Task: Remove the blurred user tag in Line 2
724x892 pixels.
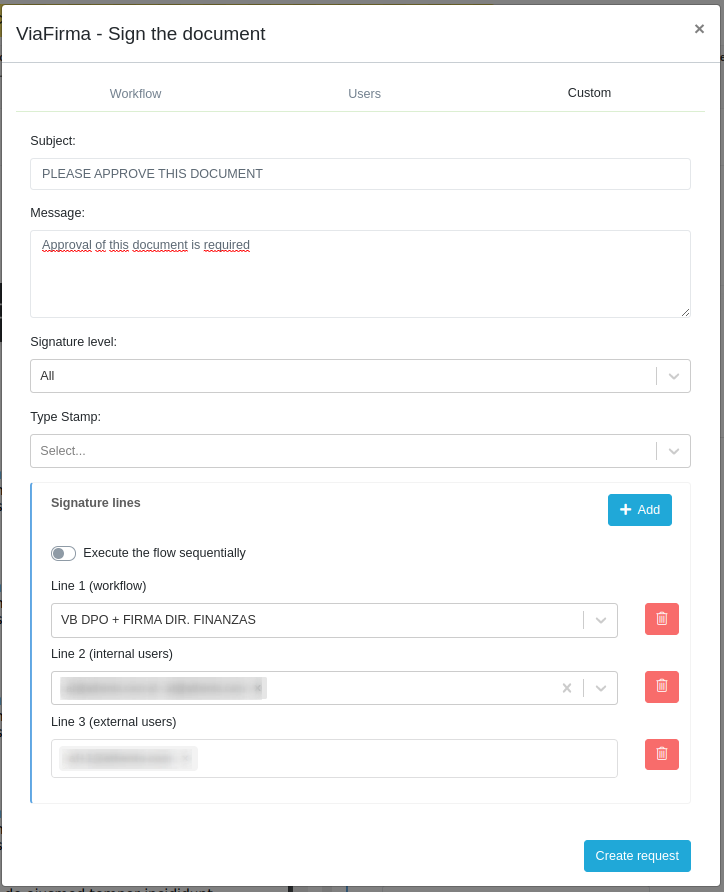Action: click(257, 688)
